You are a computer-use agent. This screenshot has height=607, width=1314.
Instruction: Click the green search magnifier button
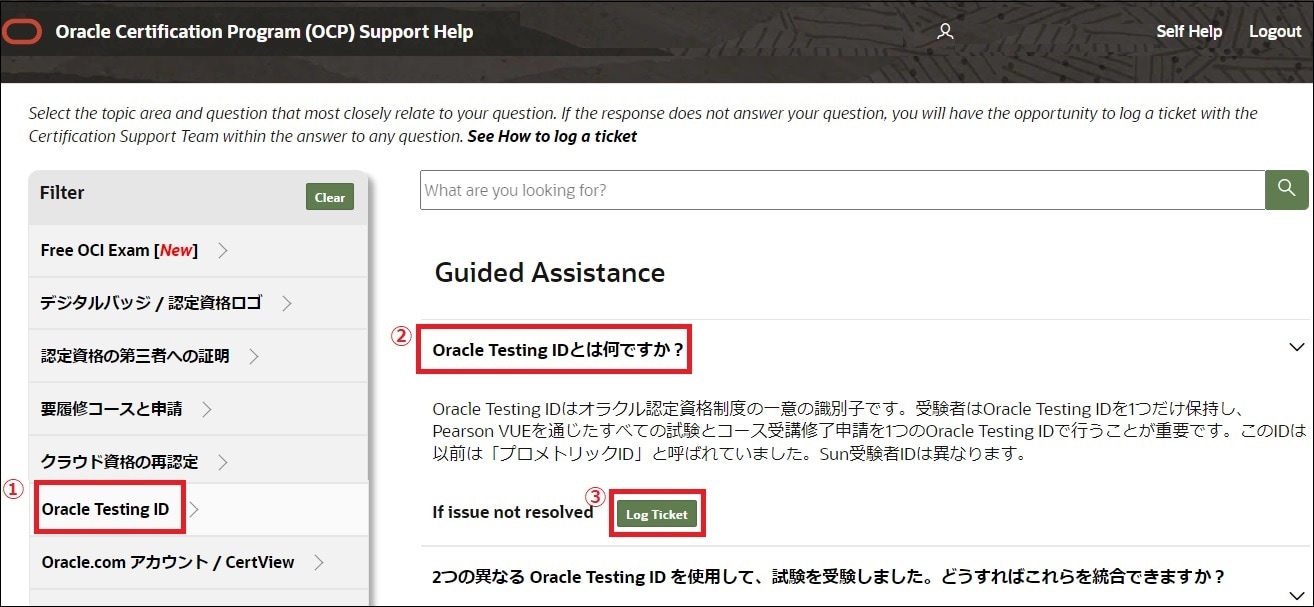pos(1287,189)
